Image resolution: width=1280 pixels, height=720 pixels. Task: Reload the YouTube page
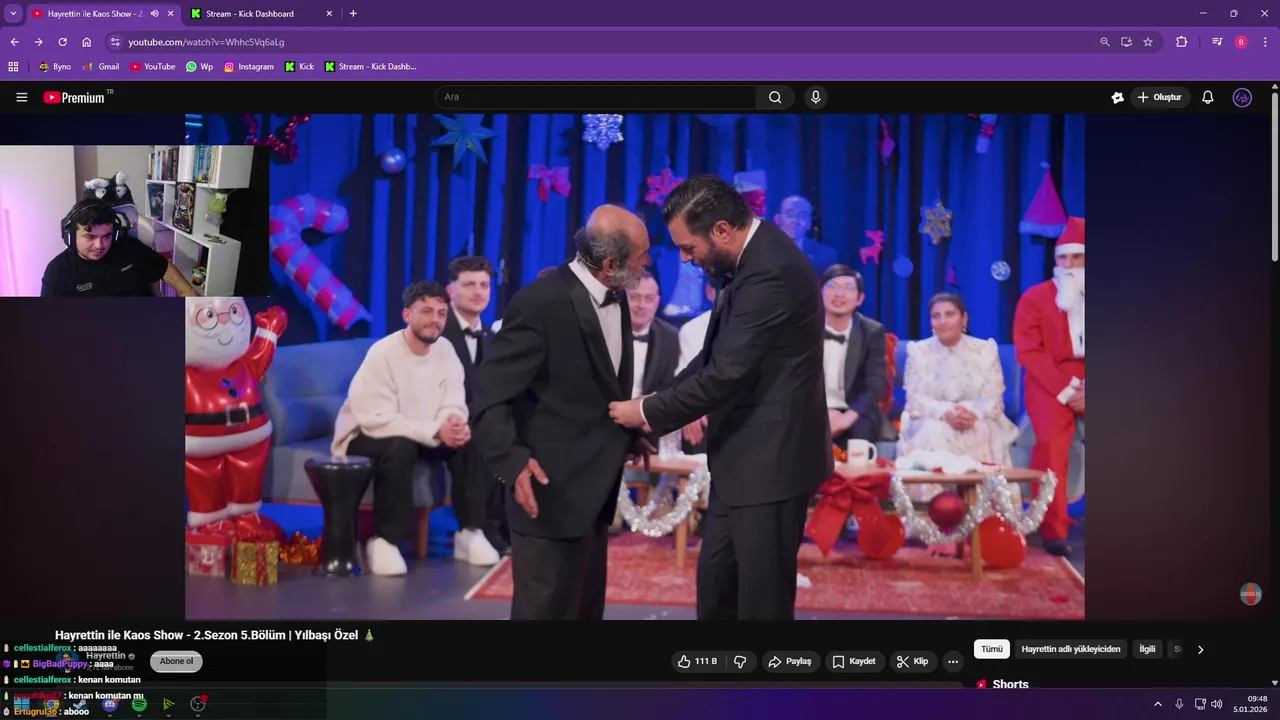point(62,42)
